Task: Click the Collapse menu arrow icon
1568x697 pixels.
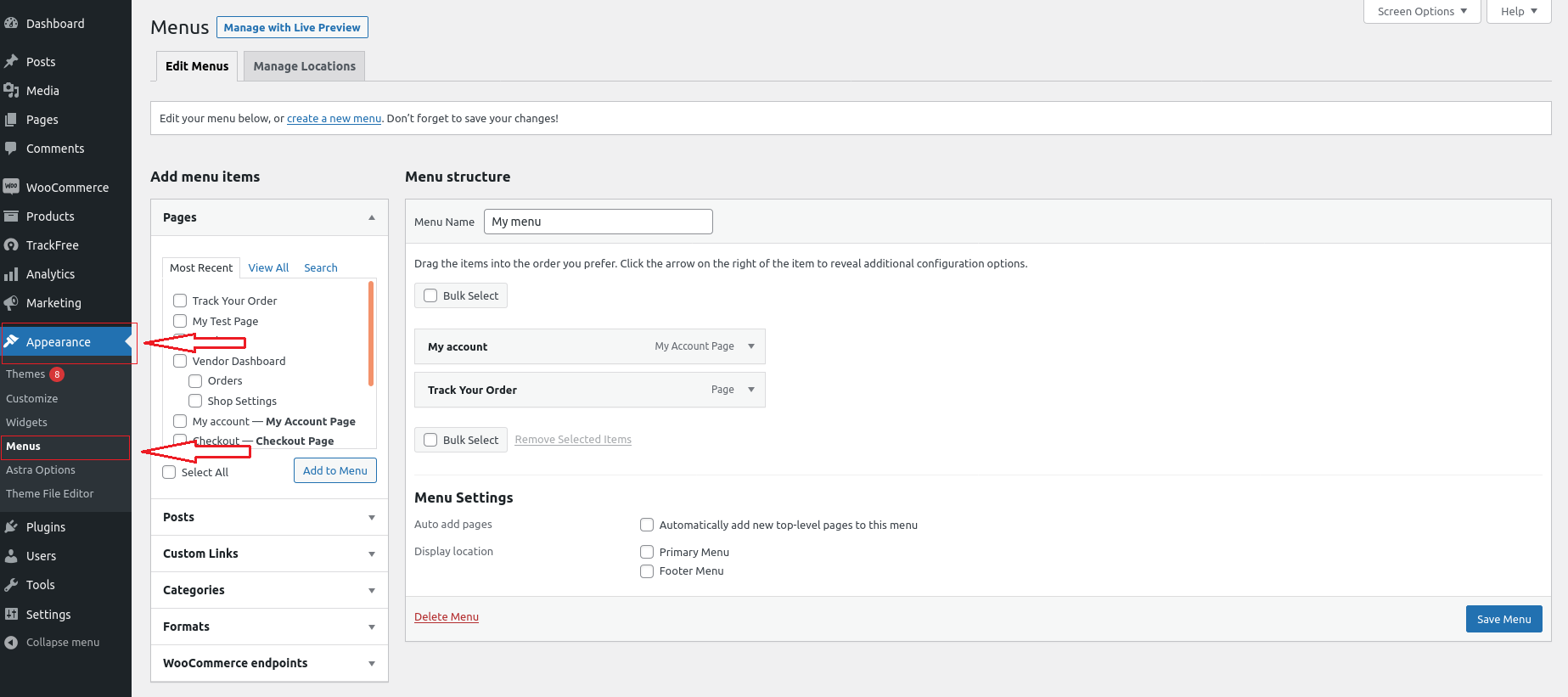Action: [x=11, y=643]
